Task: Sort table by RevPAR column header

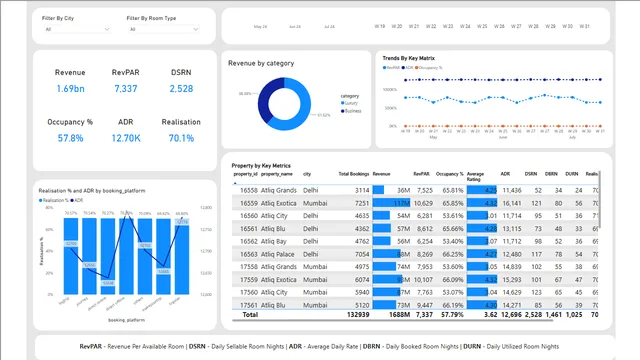Action: (421, 174)
